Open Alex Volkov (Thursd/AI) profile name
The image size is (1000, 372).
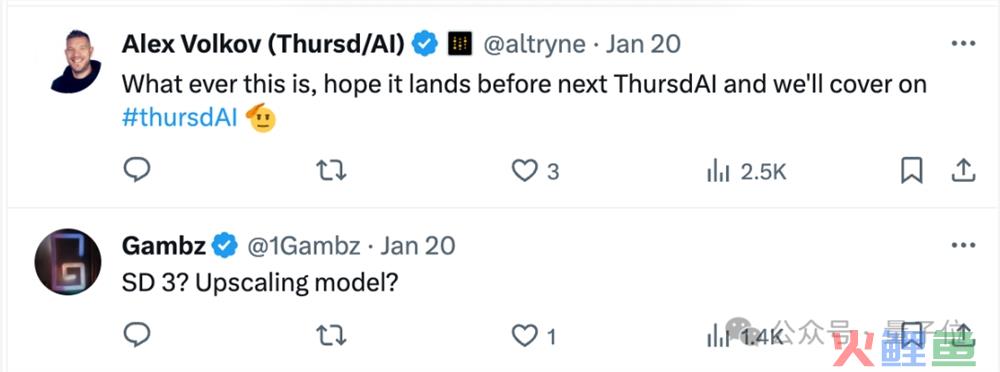click(x=263, y=44)
